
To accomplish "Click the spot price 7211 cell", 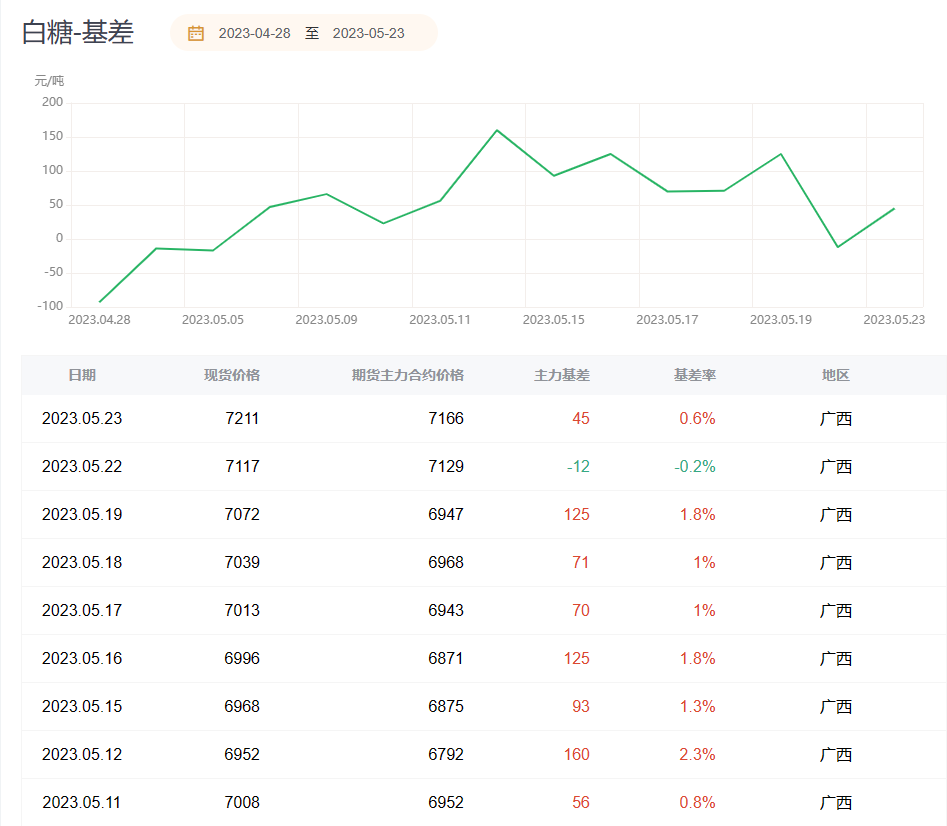I will click(x=242, y=418).
